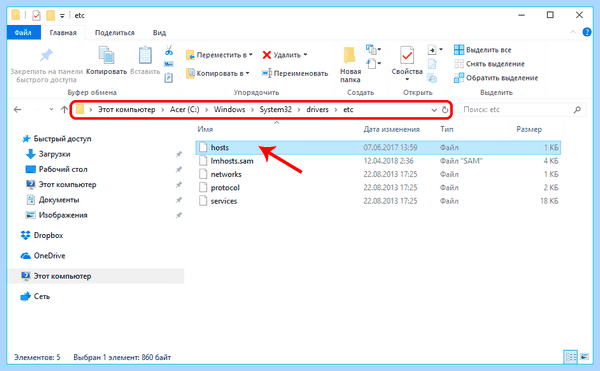This screenshot has height=371, width=600.
Task: Go back with the left arrow
Action: click(18, 110)
